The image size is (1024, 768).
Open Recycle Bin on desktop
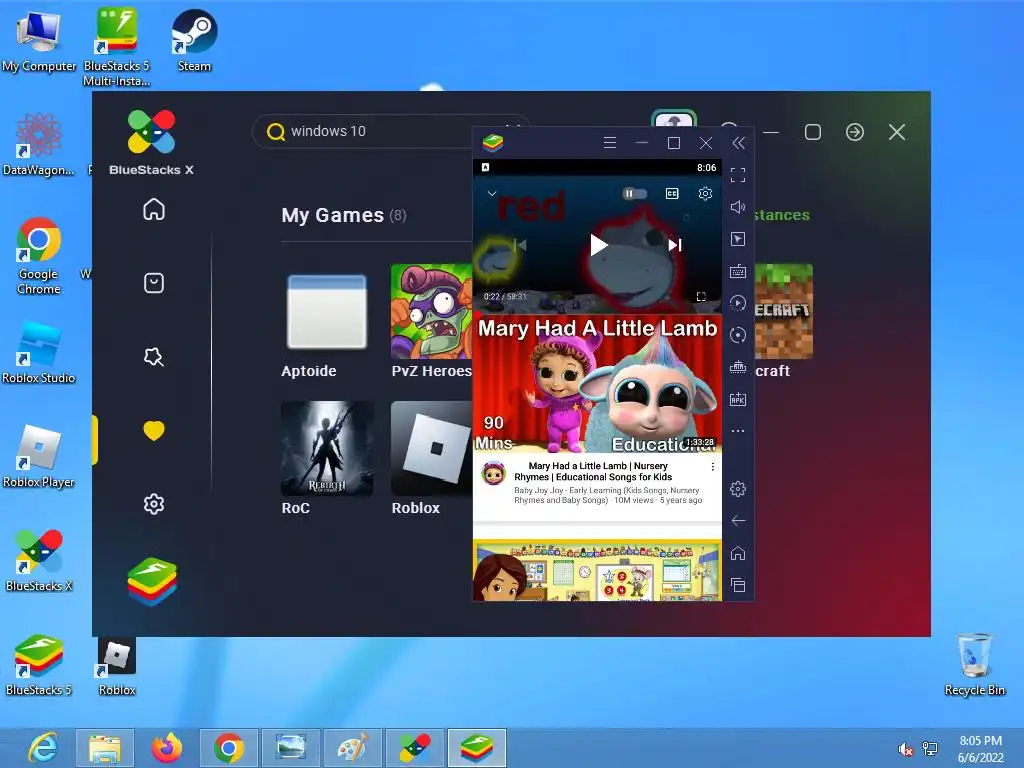[x=974, y=665]
